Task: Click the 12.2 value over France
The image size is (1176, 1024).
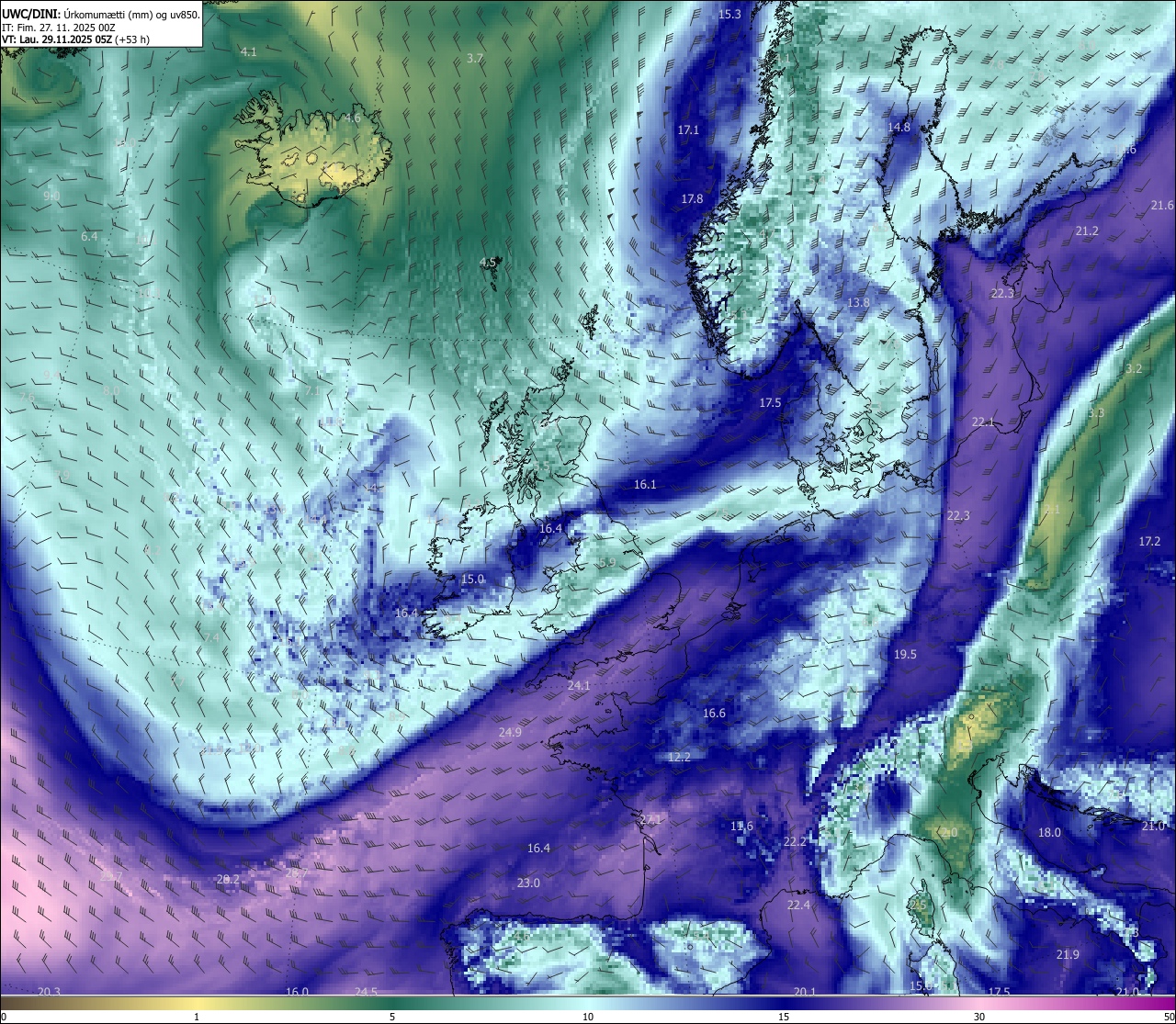Action: point(679,758)
